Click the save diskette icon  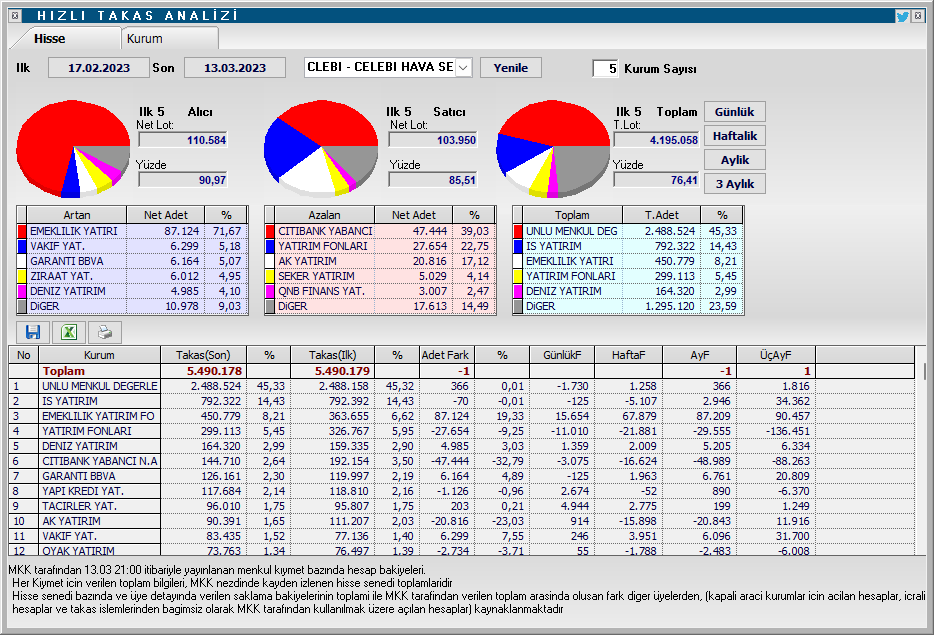click(33, 332)
